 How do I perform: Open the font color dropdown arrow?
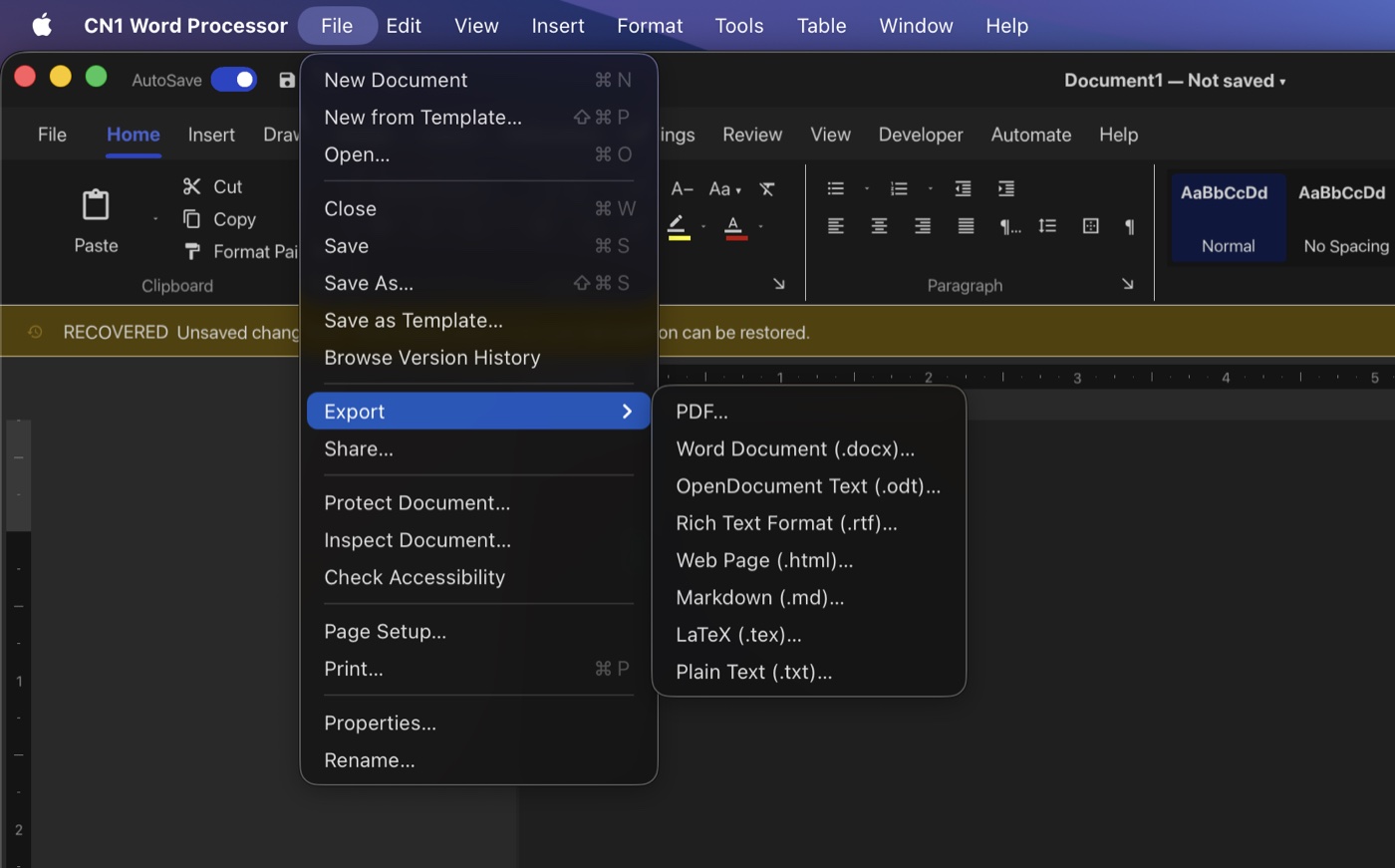coord(760,227)
